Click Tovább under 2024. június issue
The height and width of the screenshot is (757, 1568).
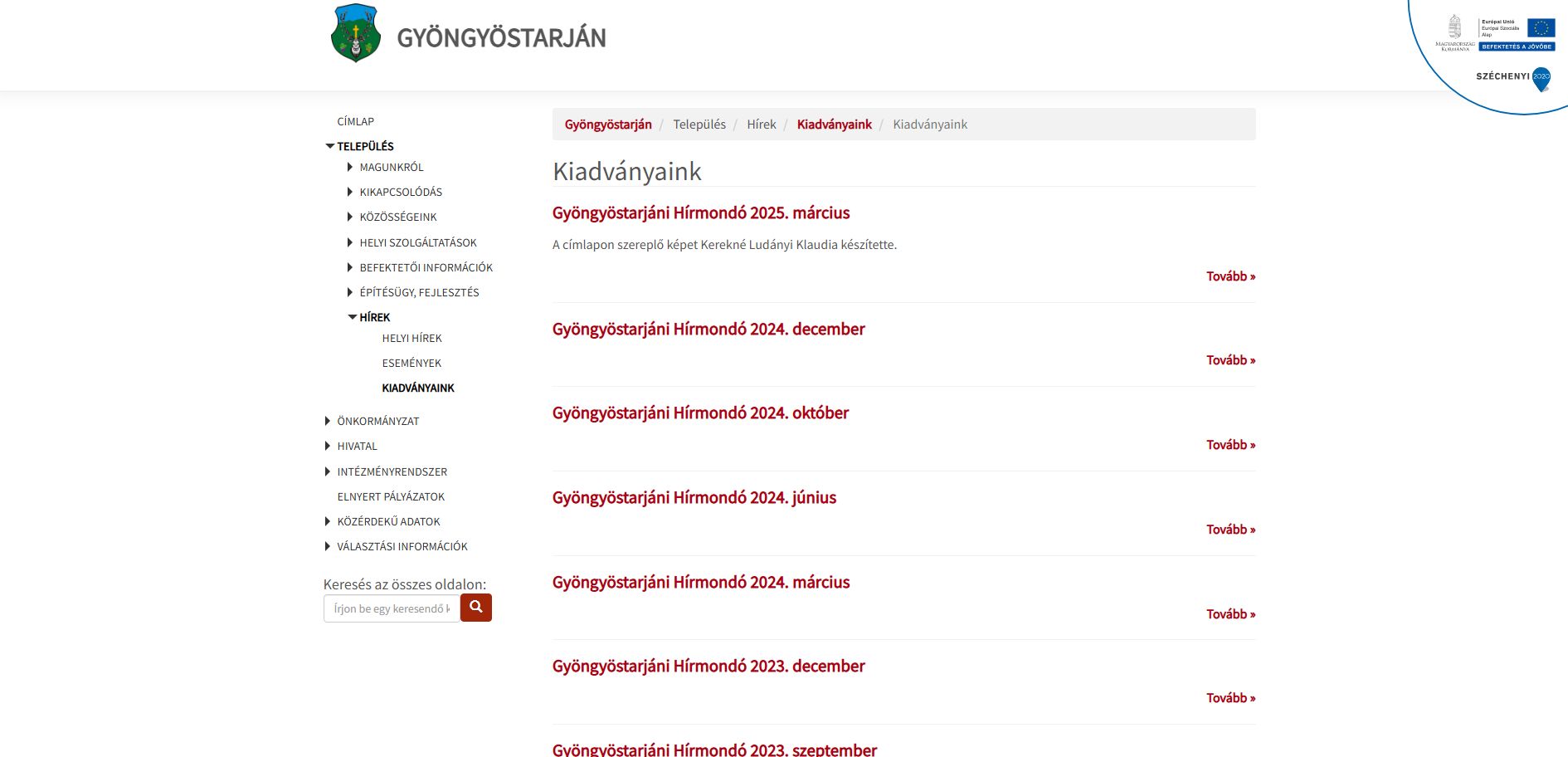click(x=1231, y=530)
